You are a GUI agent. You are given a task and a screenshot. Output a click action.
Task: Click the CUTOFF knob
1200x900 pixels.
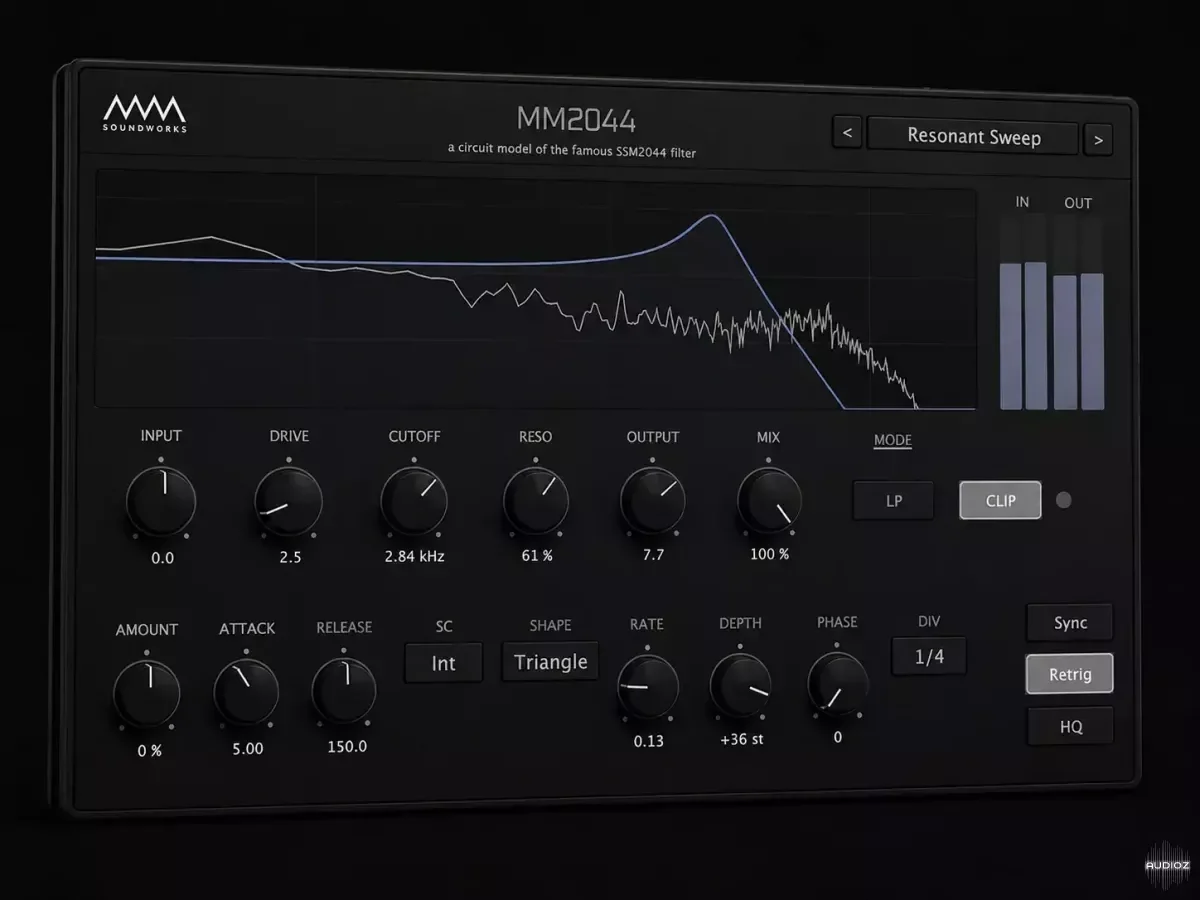[x=414, y=500]
